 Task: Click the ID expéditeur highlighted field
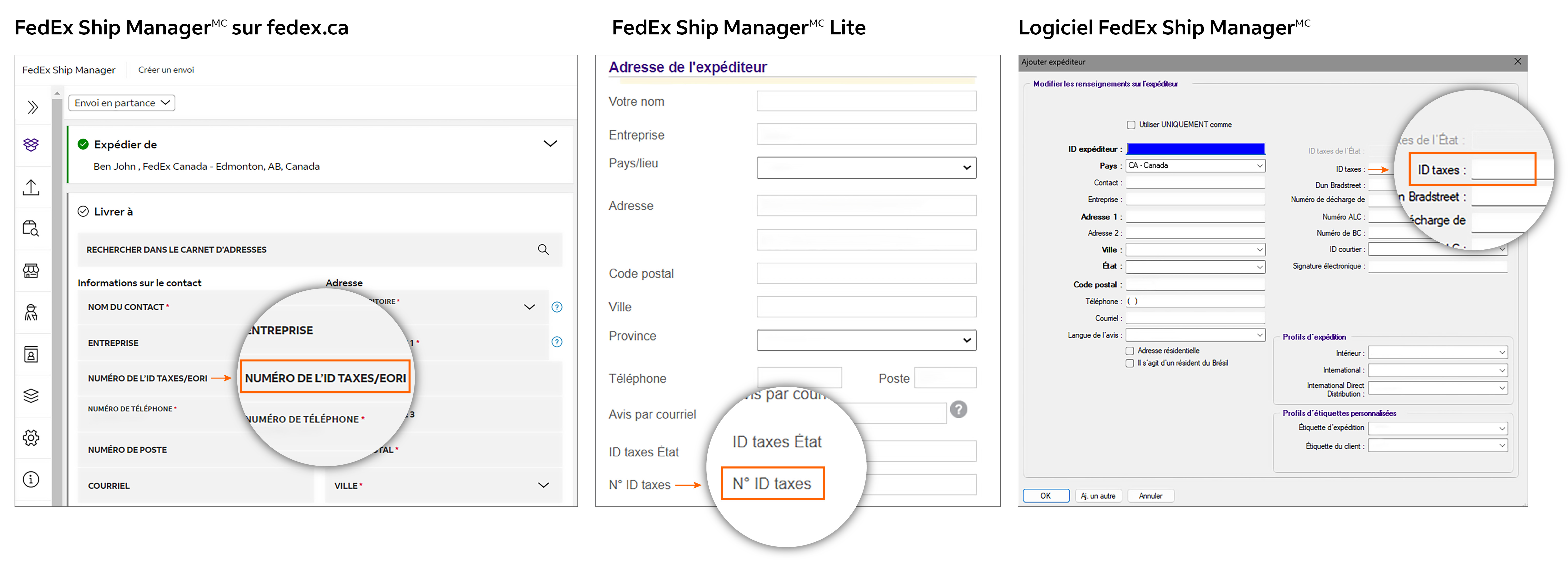click(1196, 149)
